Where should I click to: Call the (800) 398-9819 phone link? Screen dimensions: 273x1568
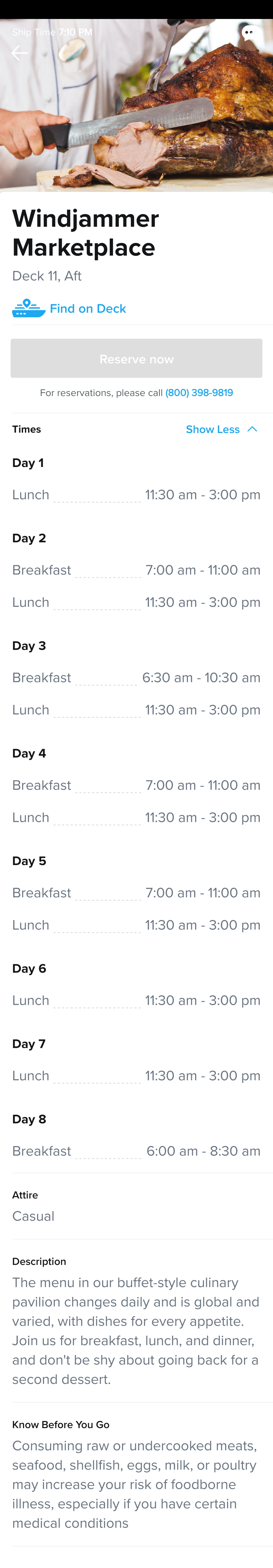[x=199, y=393]
